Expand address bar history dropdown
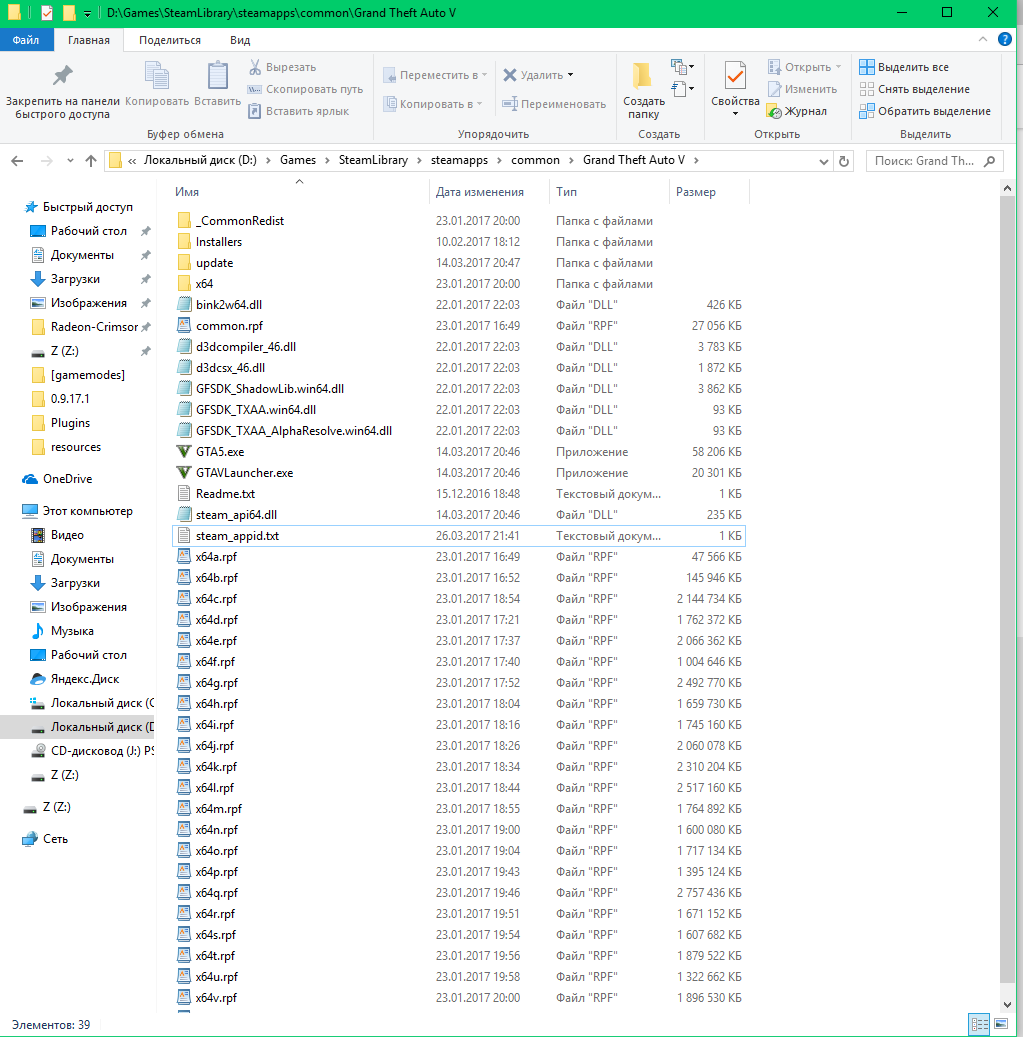1023x1037 pixels. coord(823,161)
